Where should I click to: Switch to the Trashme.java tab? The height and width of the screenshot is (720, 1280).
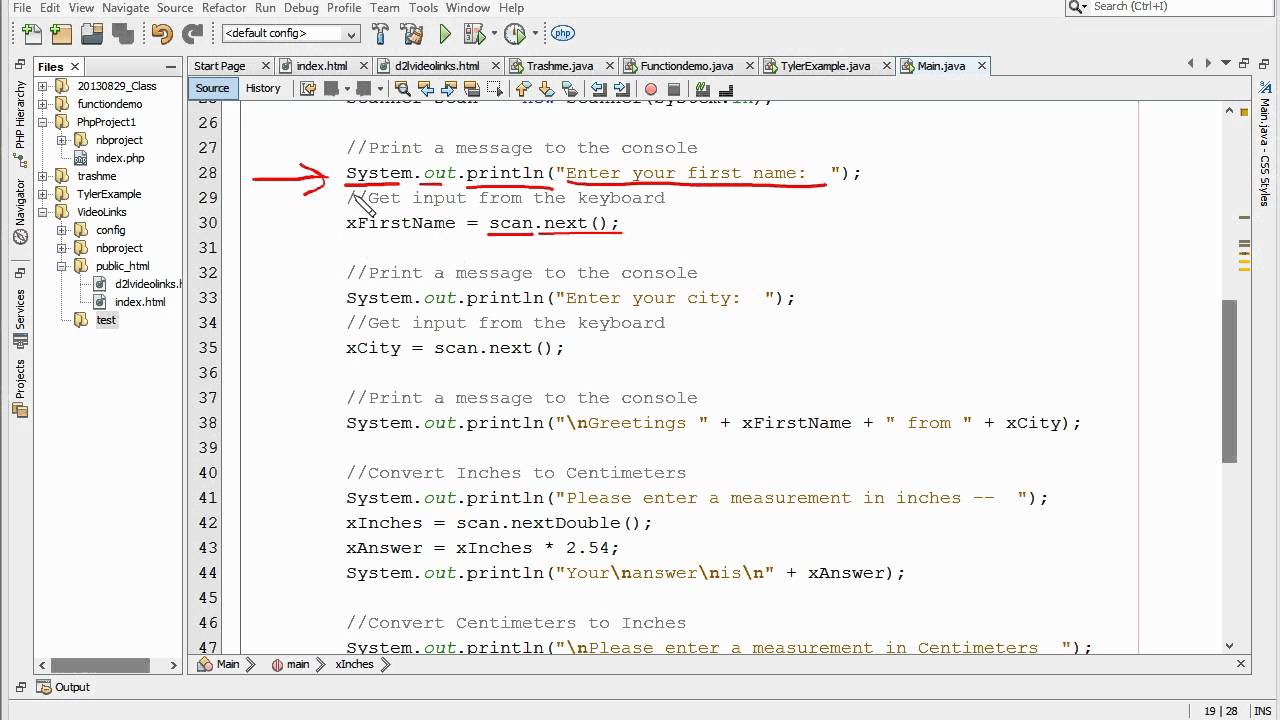[560, 66]
